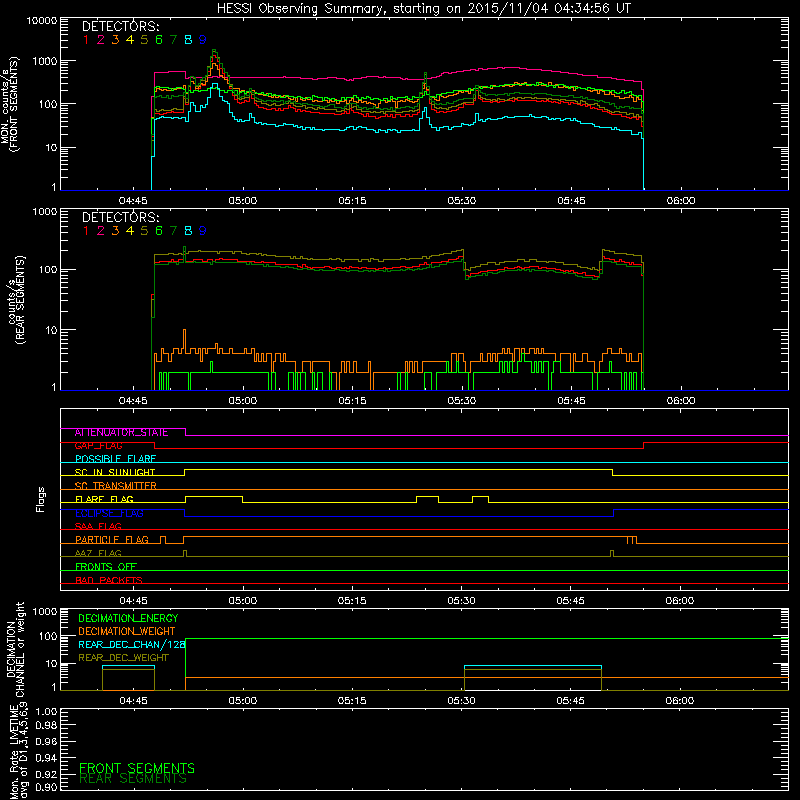The width and height of the screenshot is (800, 800).
Task: Click detector 4 in the front segments legend
Action: (130, 40)
